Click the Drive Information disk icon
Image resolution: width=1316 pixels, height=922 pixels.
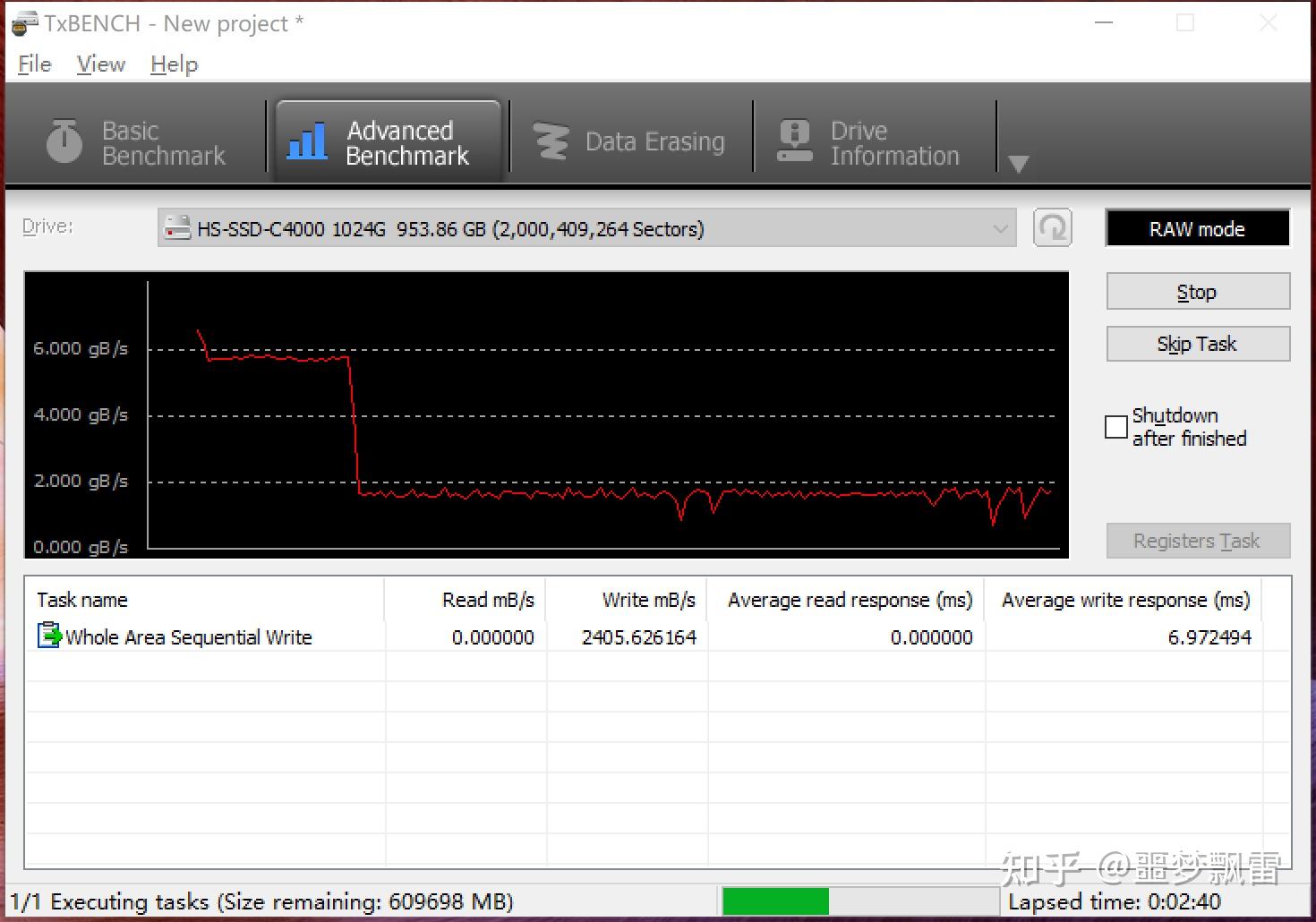[794, 141]
